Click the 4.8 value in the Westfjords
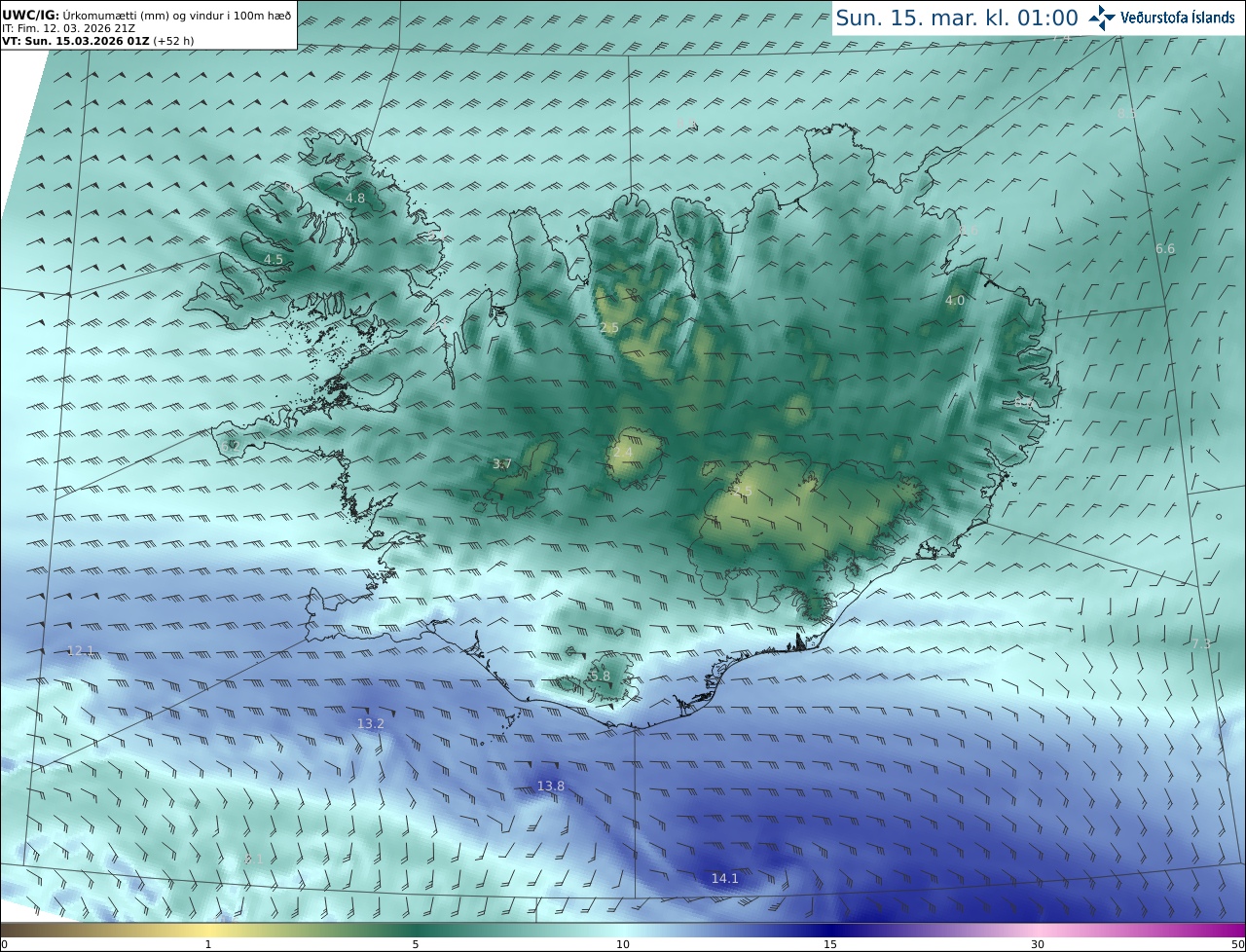 [x=355, y=198]
